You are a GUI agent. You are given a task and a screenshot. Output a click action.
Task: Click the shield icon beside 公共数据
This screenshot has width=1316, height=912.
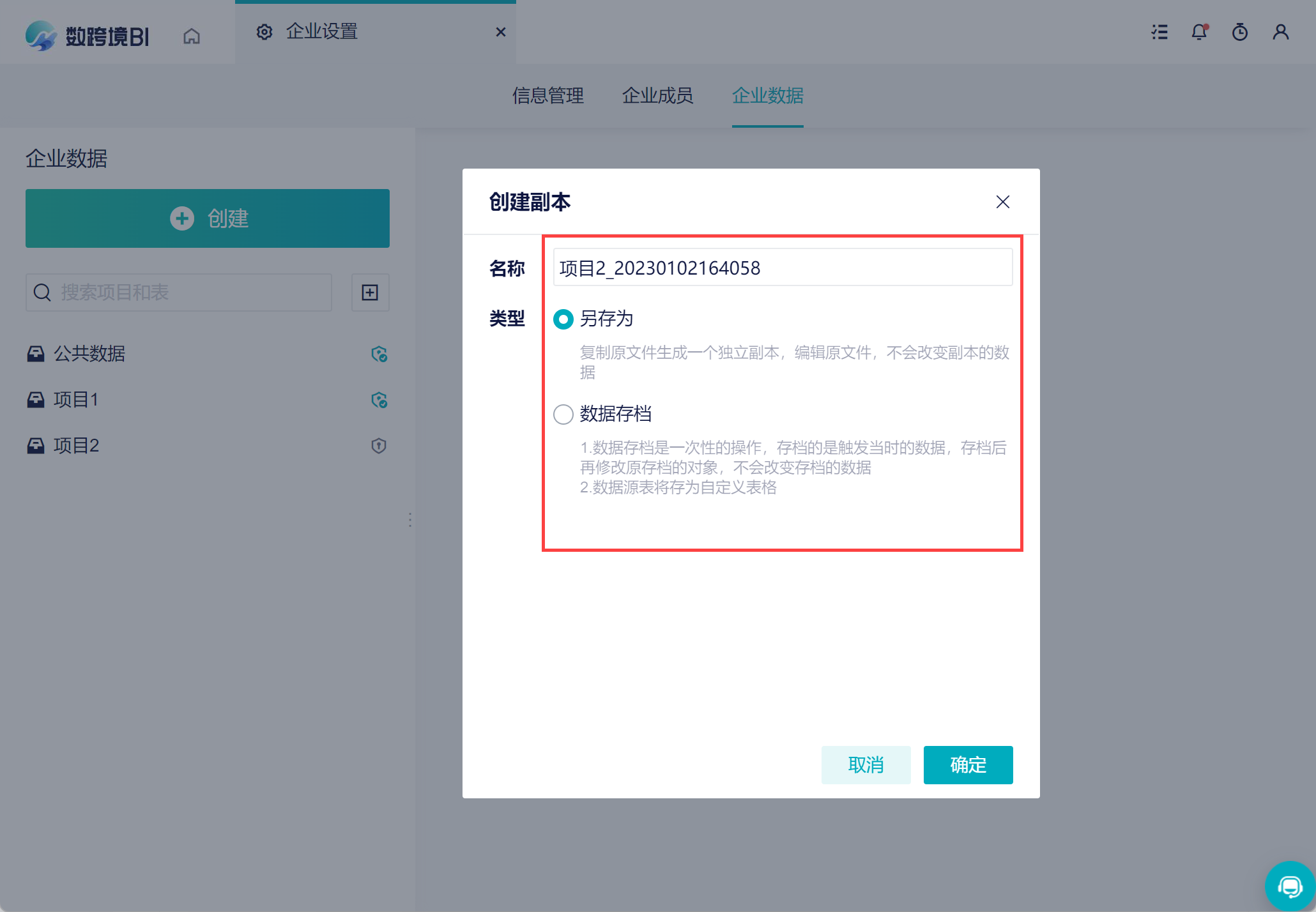point(379,354)
